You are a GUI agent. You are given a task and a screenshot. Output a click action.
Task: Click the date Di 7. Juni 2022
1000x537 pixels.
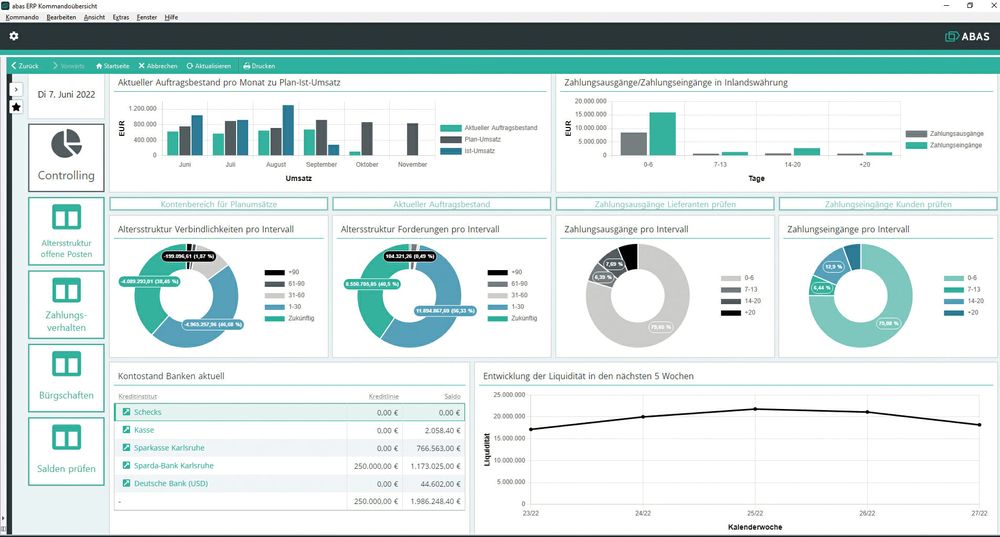(x=66, y=94)
